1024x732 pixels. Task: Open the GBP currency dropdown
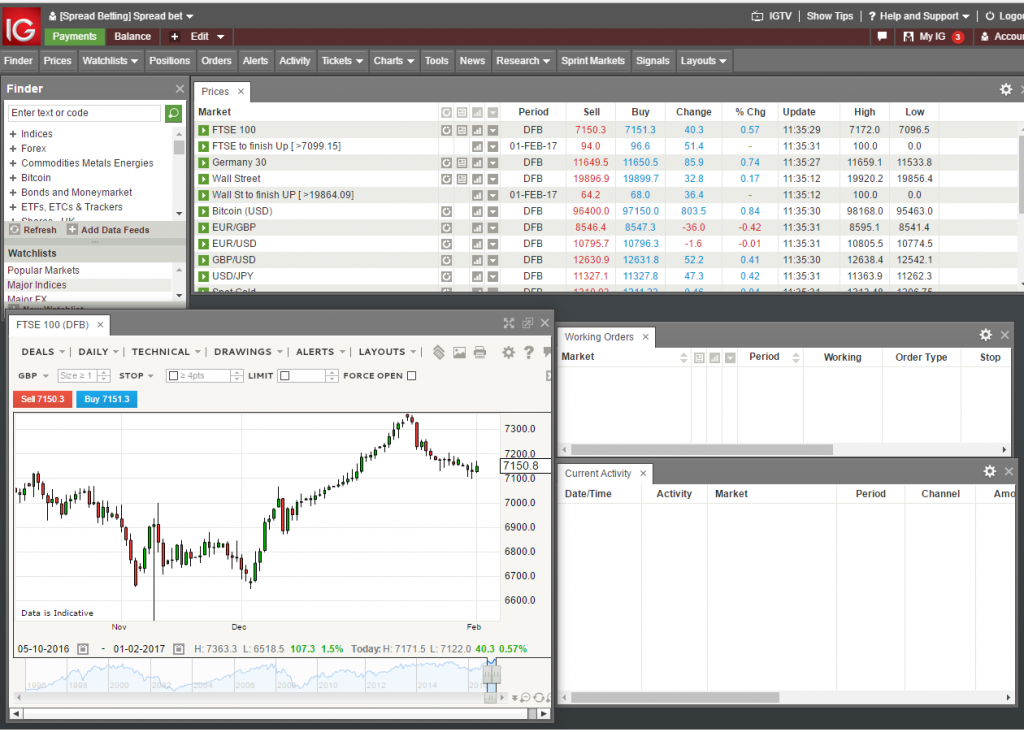33,376
